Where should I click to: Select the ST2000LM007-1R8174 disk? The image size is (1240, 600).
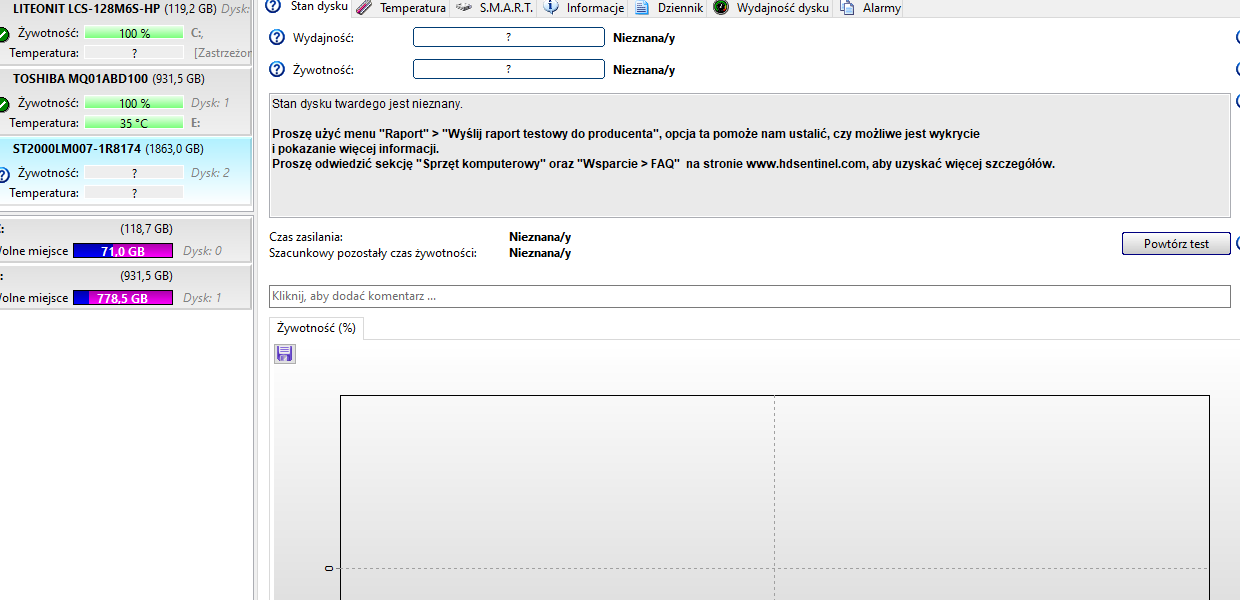125,172
